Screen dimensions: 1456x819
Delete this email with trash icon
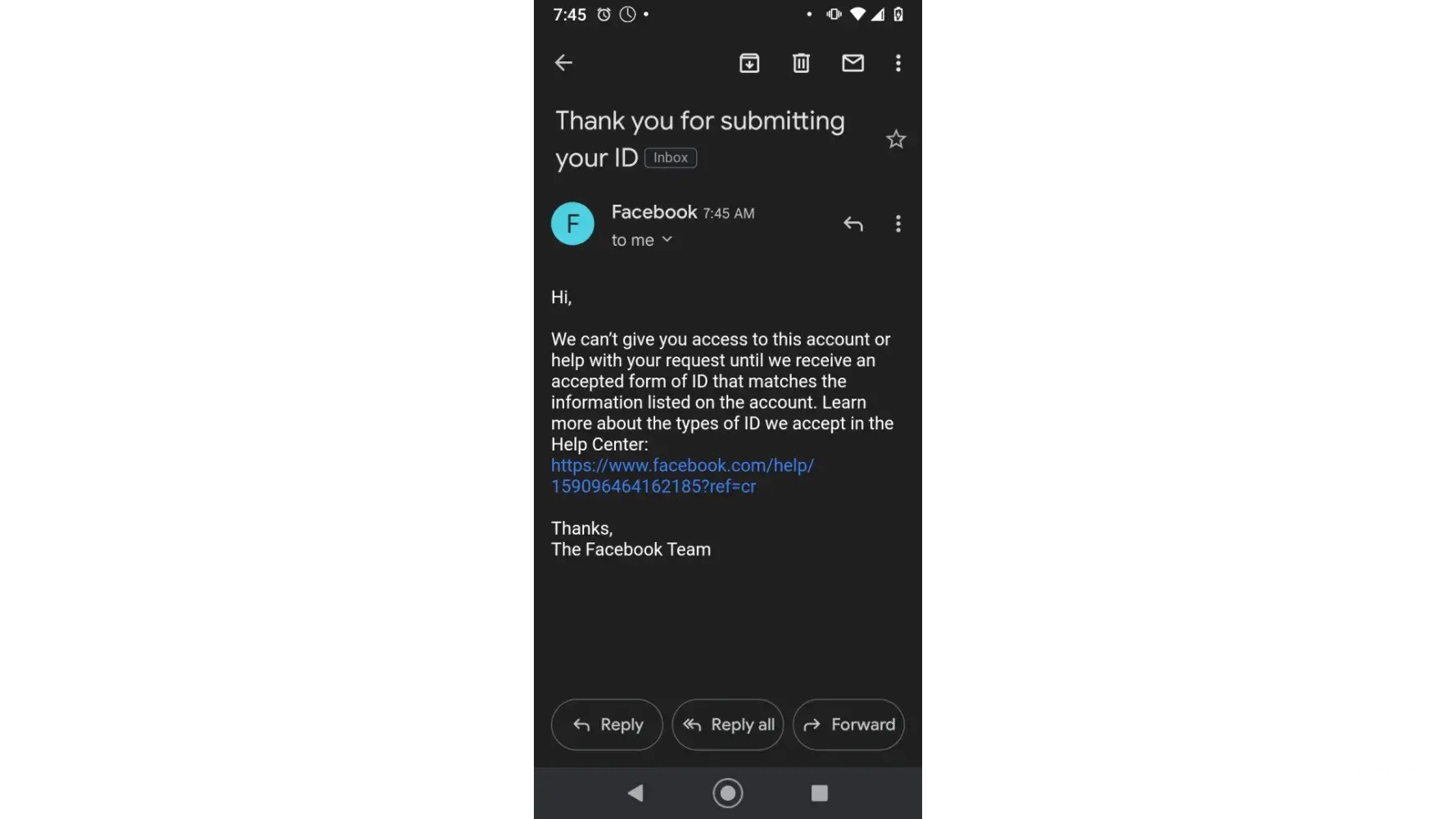pyautogui.click(x=801, y=63)
